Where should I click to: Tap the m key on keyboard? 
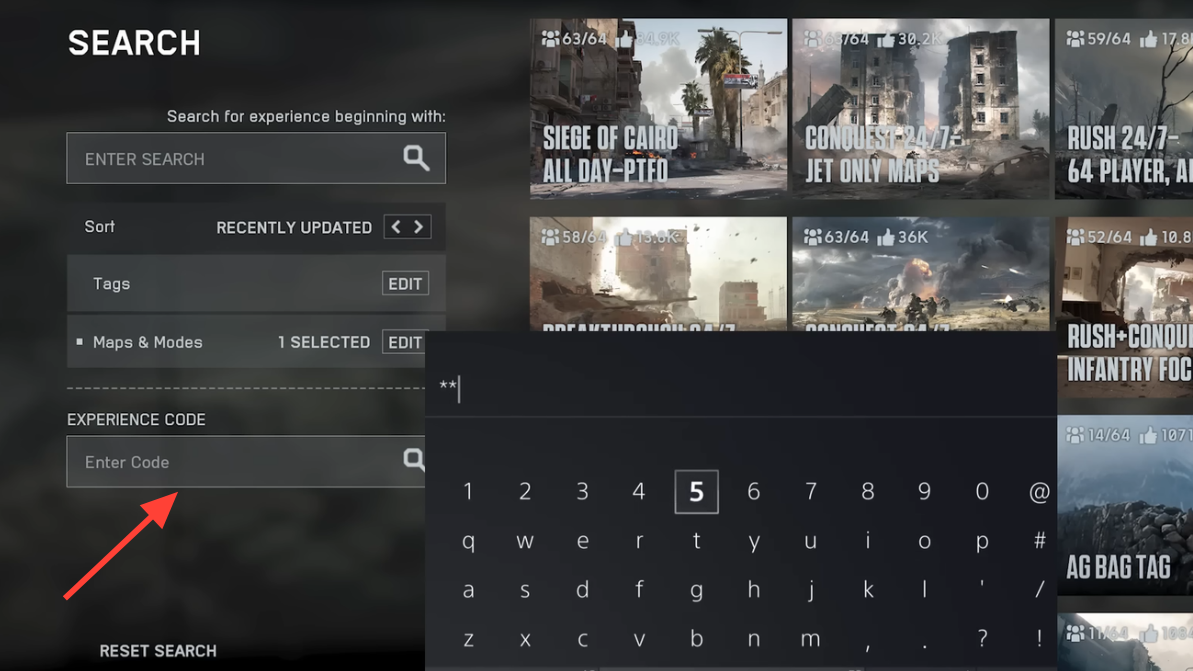[x=810, y=639]
